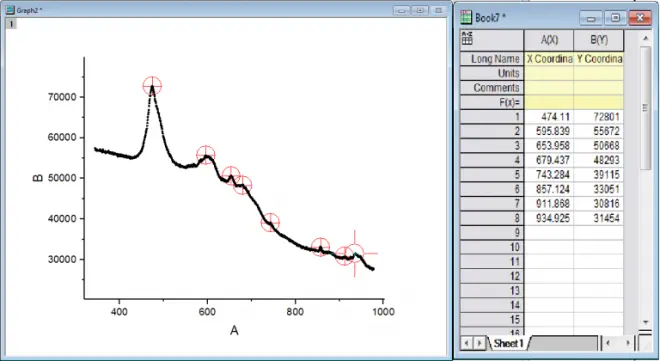This screenshot has width=660, height=361.
Task: Click vertical scrollbar down arrow in Book7
Action: tap(646, 322)
